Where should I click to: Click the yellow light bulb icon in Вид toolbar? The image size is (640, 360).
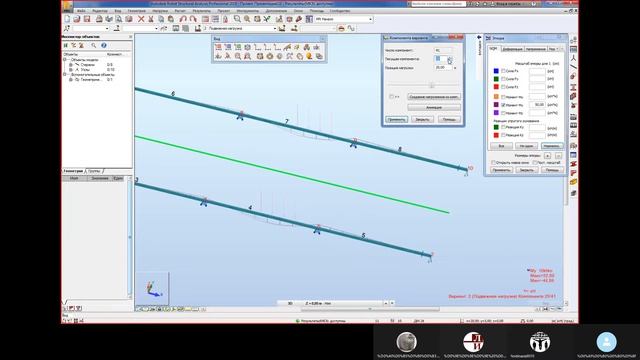click(x=309, y=56)
